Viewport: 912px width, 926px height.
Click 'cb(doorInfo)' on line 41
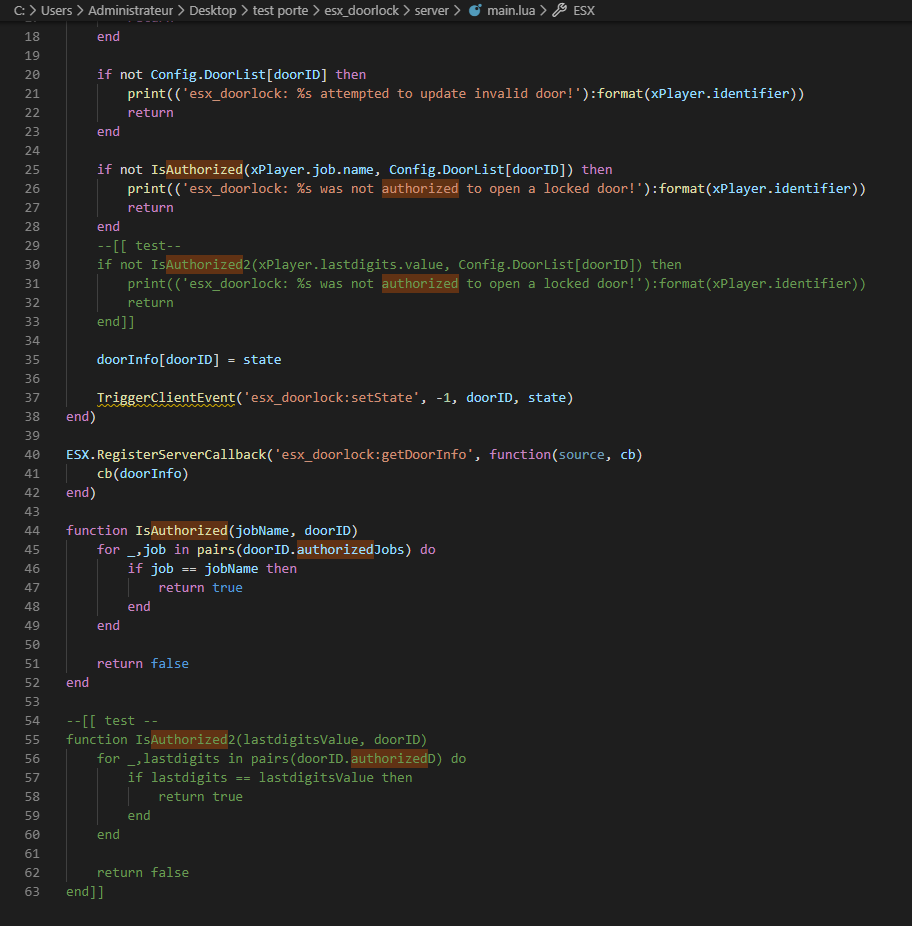142,474
